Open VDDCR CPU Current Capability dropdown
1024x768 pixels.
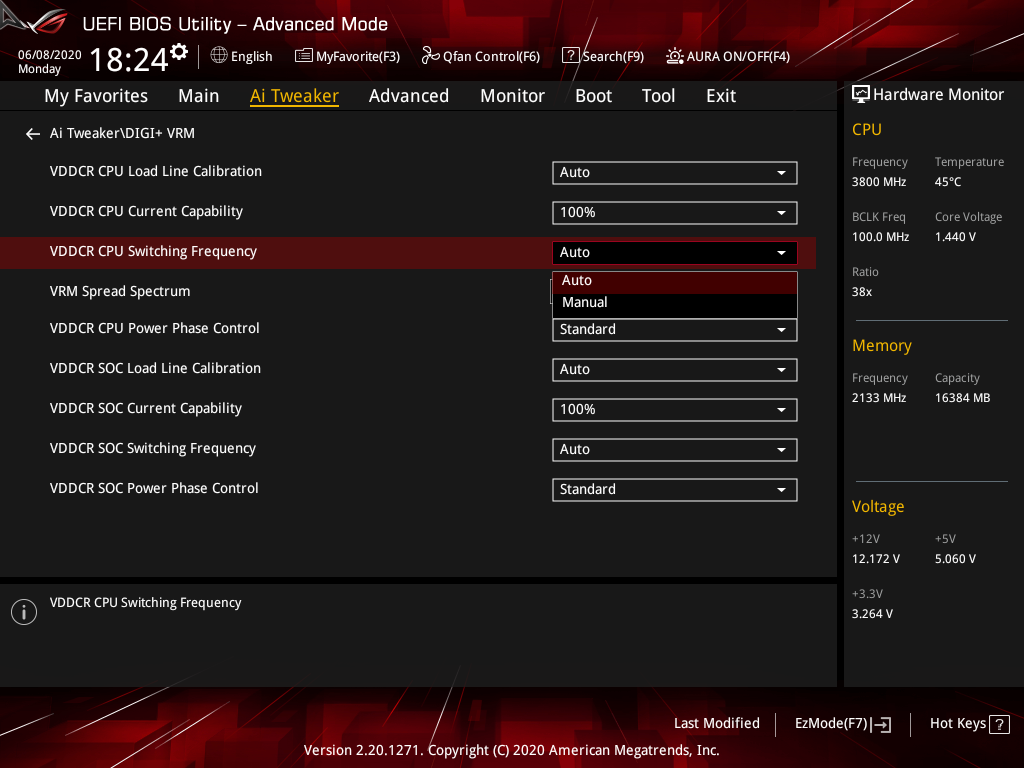click(675, 213)
